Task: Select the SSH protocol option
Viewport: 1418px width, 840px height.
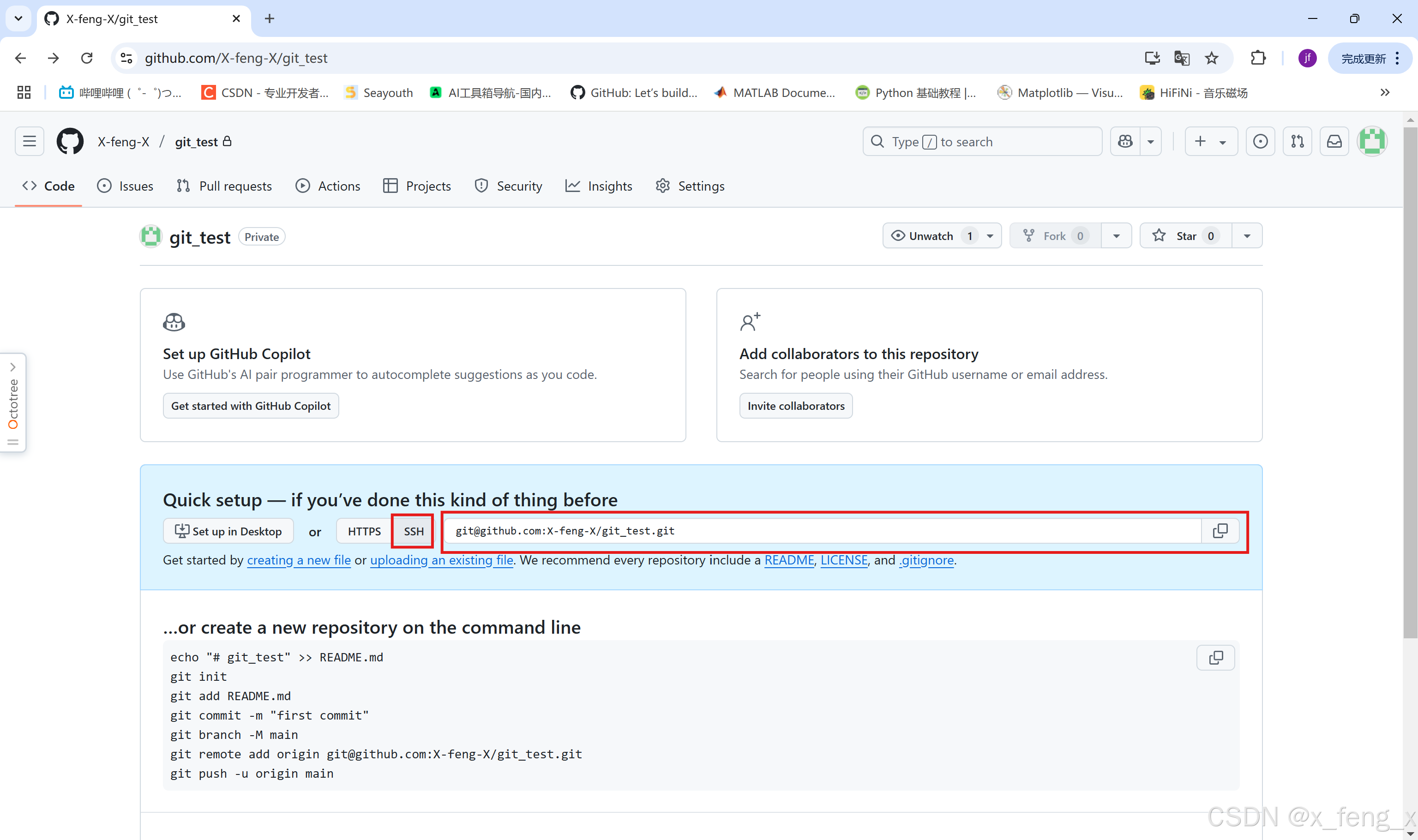Action: pyautogui.click(x=413, y=532)
